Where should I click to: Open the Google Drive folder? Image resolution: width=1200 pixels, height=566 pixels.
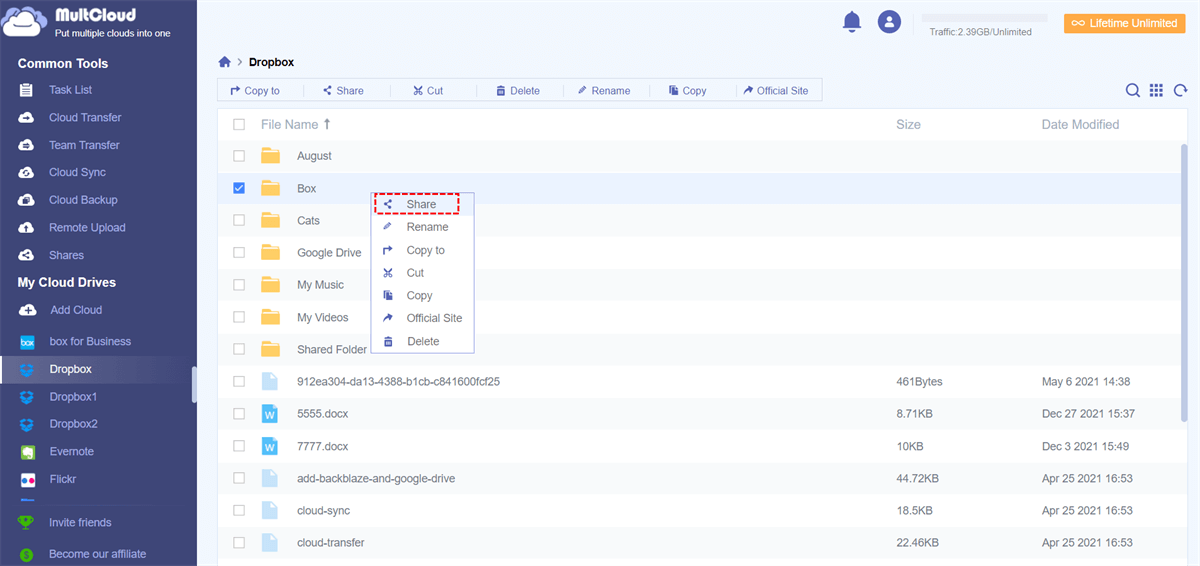click(329, 253)
